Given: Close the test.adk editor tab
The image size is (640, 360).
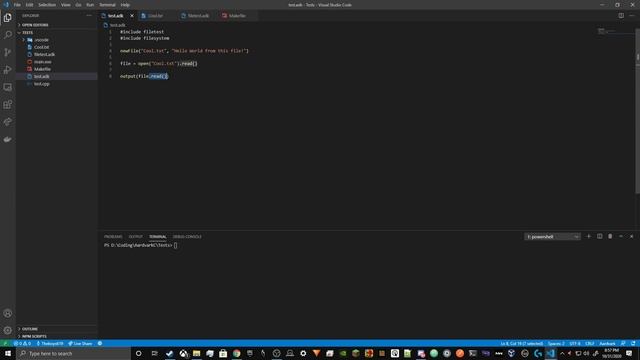Looking at the screenshot, I should (x=132, y=16).
